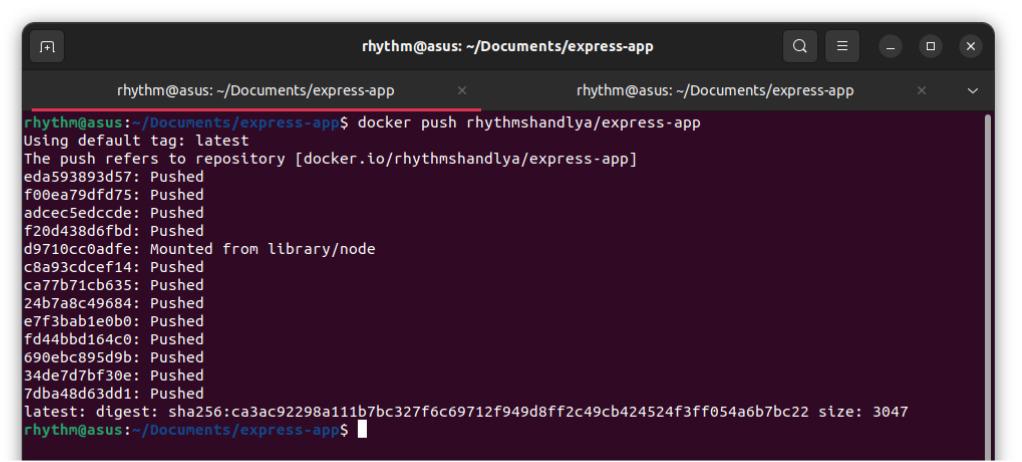Viewport: 1022px width, 462px height.
Task: Click the docker push command text
Action: click(529, 123)
